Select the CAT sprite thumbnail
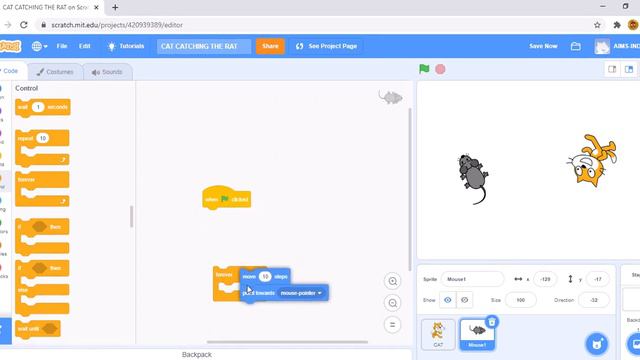The width and height of the screenshot is (640, 360). (438, 335)
